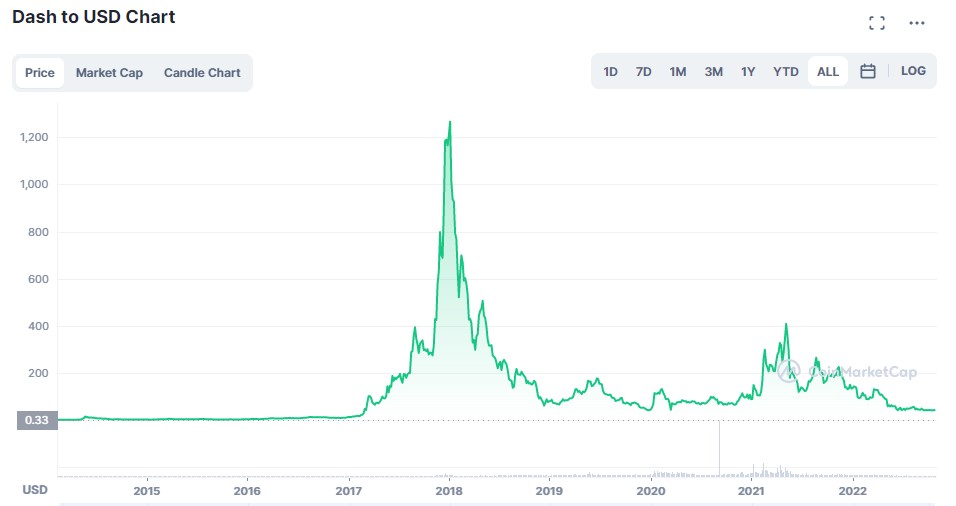Set chart range to 7D

[x=643, y=71]
